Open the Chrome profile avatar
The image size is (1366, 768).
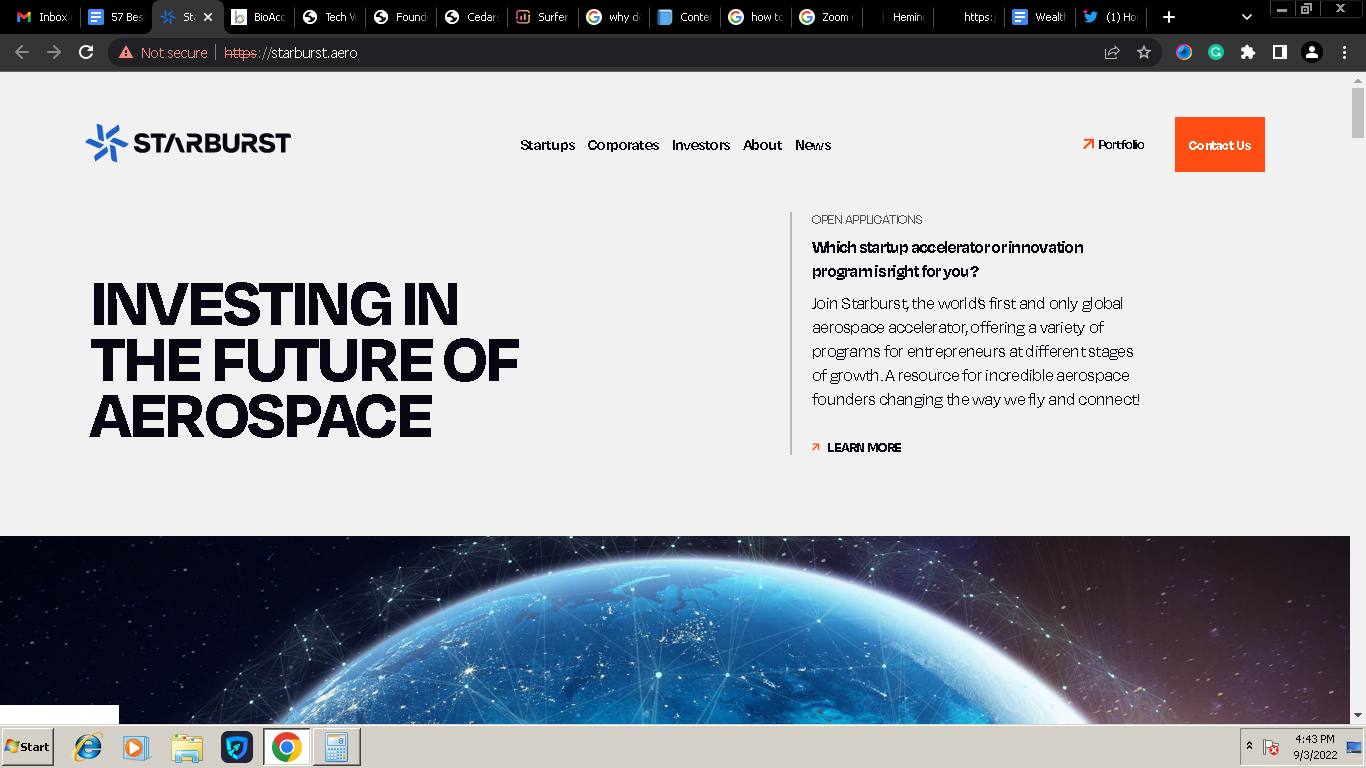coord(1312,53)
